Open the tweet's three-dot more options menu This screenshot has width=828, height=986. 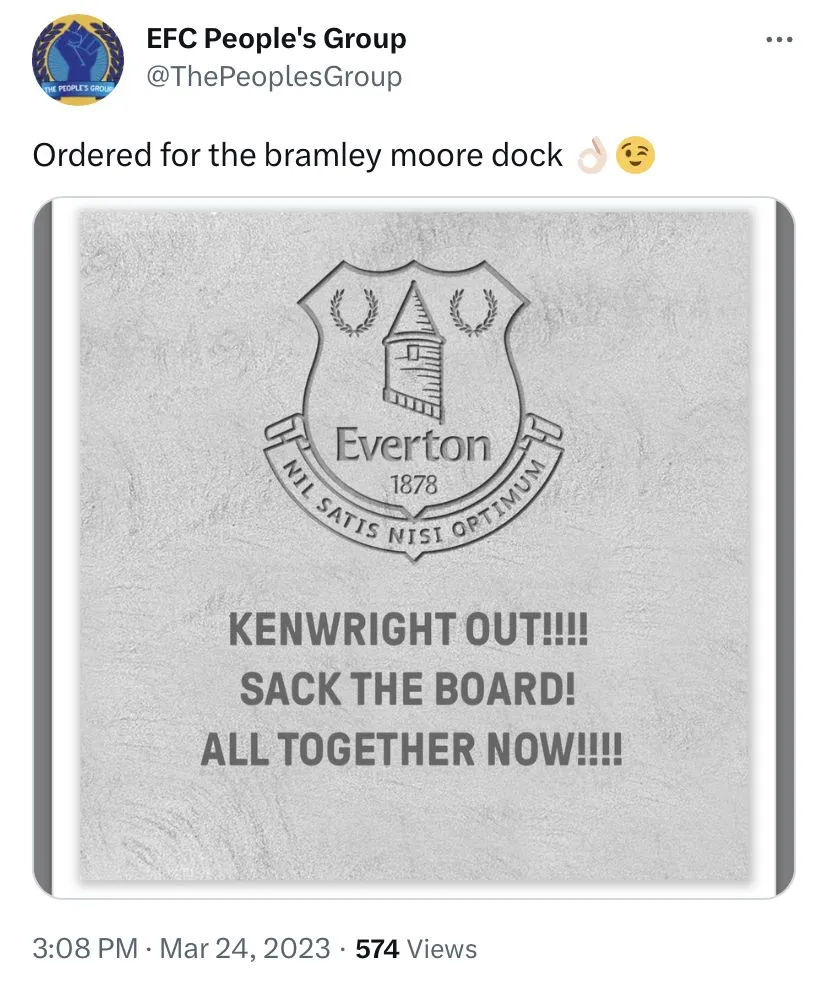pos(778,40)
